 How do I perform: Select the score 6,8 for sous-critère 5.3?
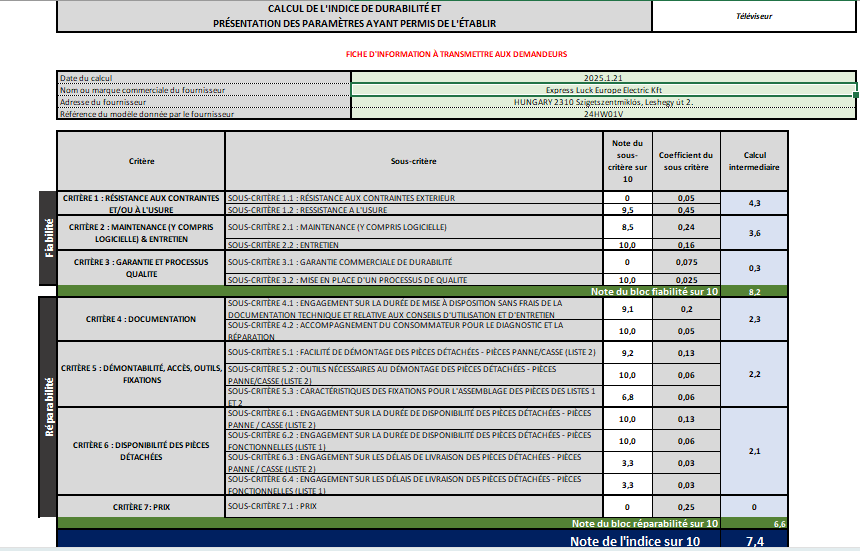627,396
